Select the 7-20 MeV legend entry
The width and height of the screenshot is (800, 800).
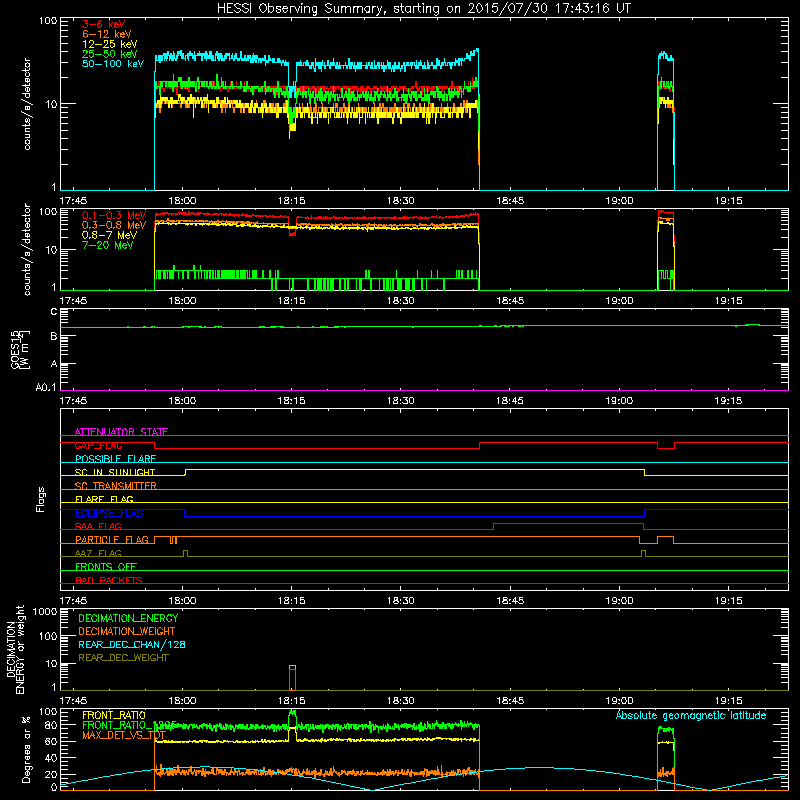point(107,245)
